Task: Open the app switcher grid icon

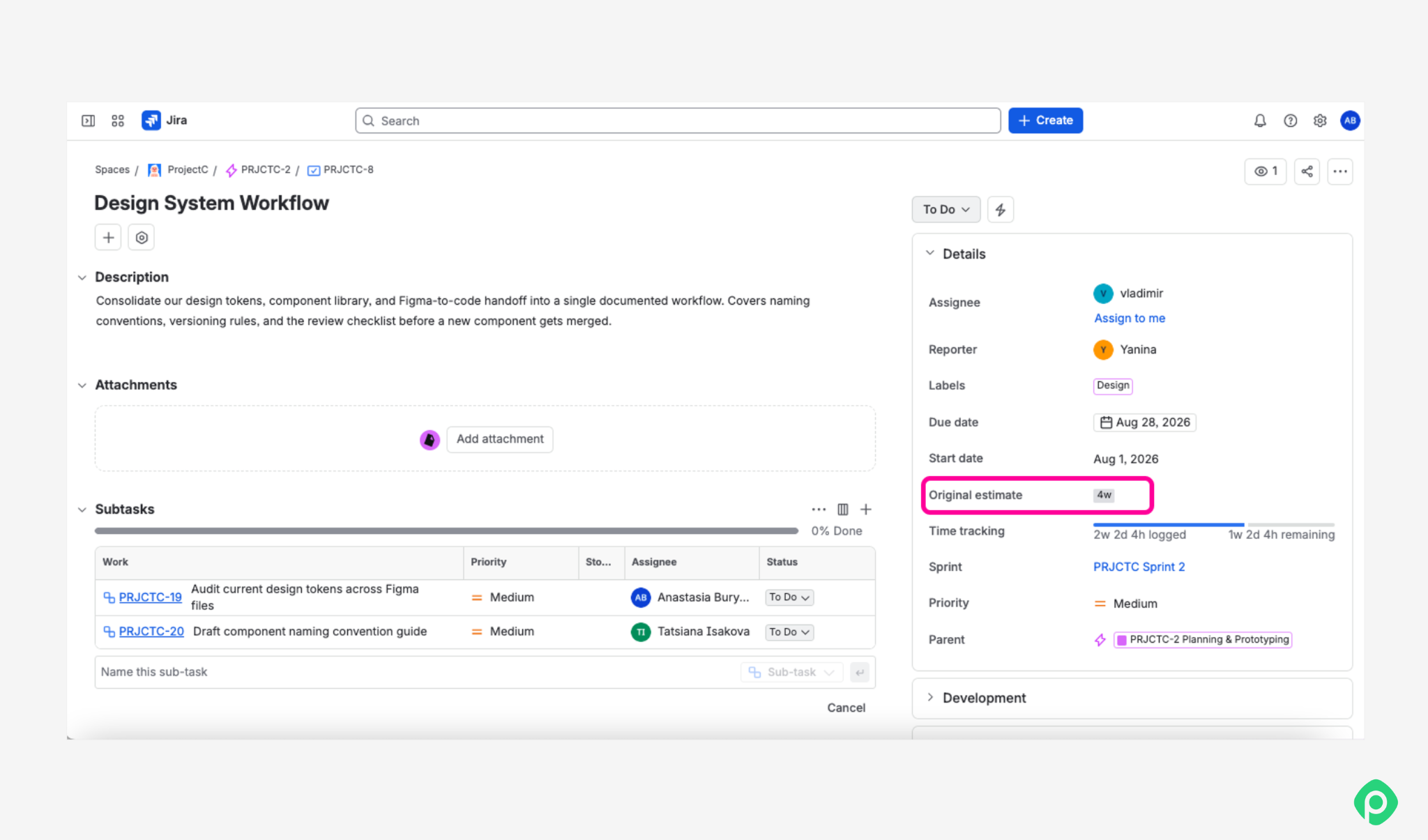Action: [x=118, y=121]
